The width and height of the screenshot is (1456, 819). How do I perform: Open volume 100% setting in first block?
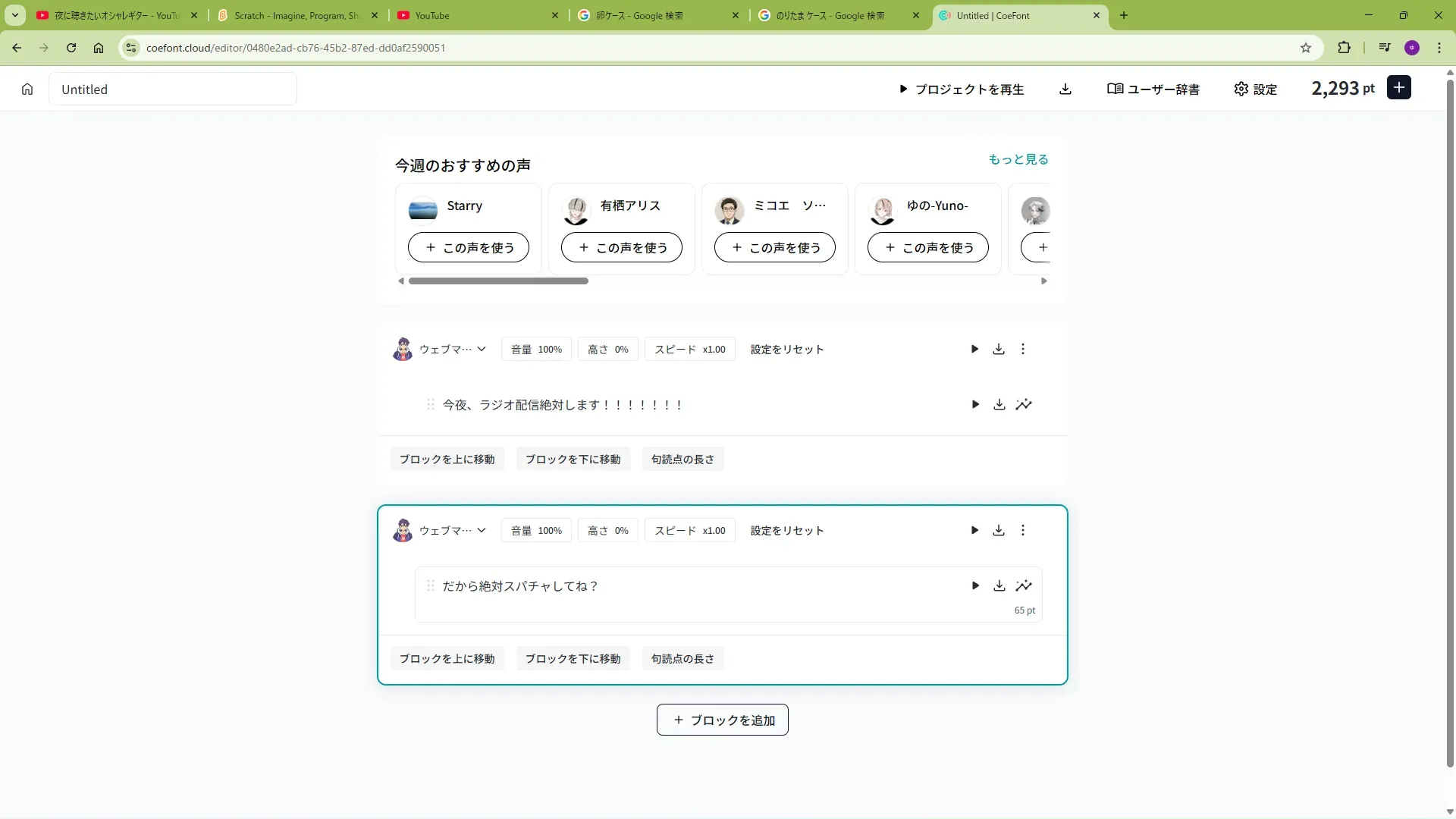tap(536, 350)
